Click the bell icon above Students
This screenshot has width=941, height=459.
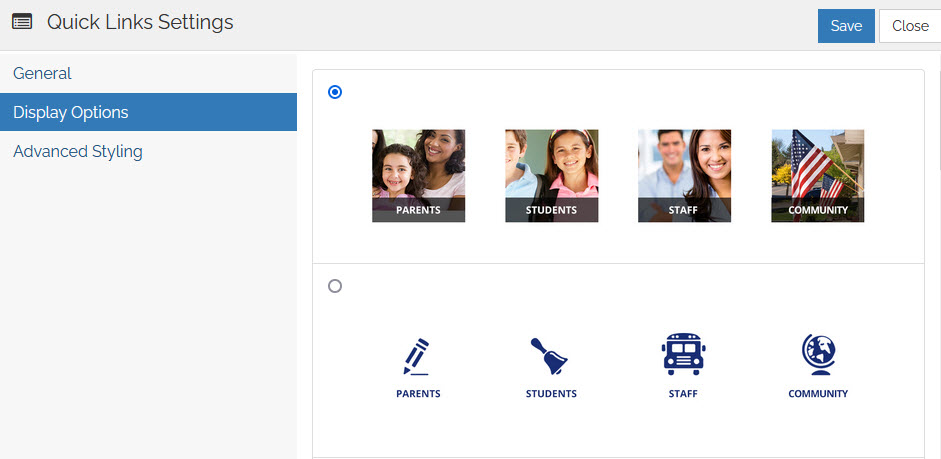[549, 356]
